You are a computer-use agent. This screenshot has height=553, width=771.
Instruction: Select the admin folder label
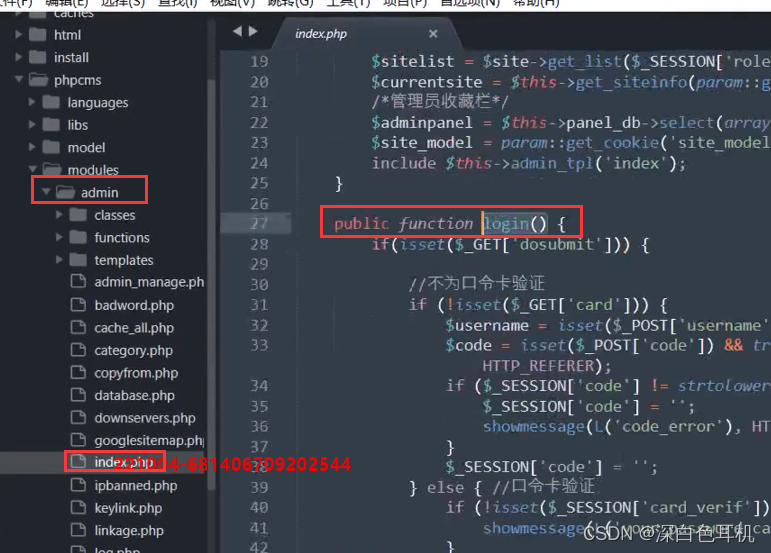tap(100, 192)
